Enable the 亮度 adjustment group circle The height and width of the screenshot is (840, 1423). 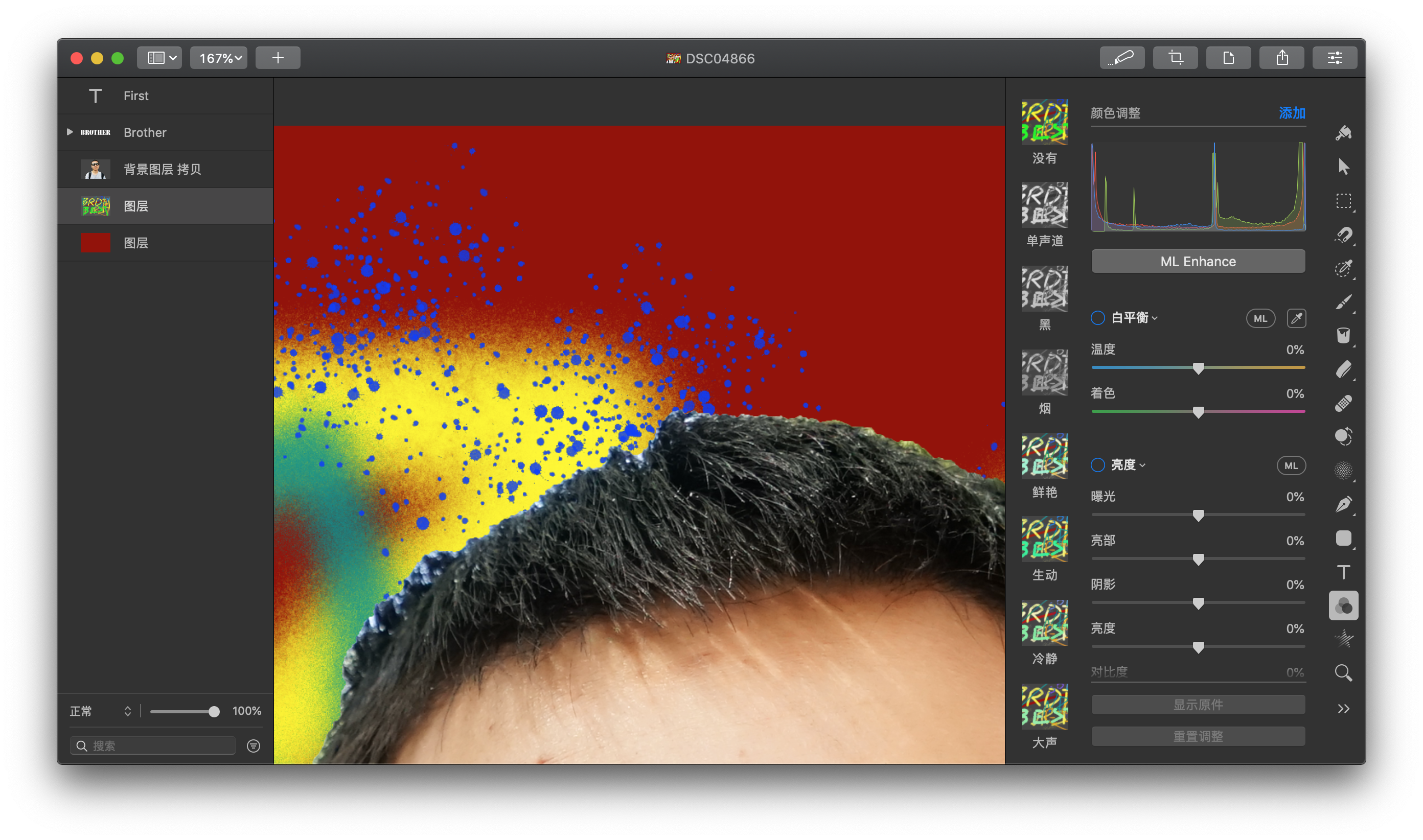pyautogui.click(x=1097, y=465)
